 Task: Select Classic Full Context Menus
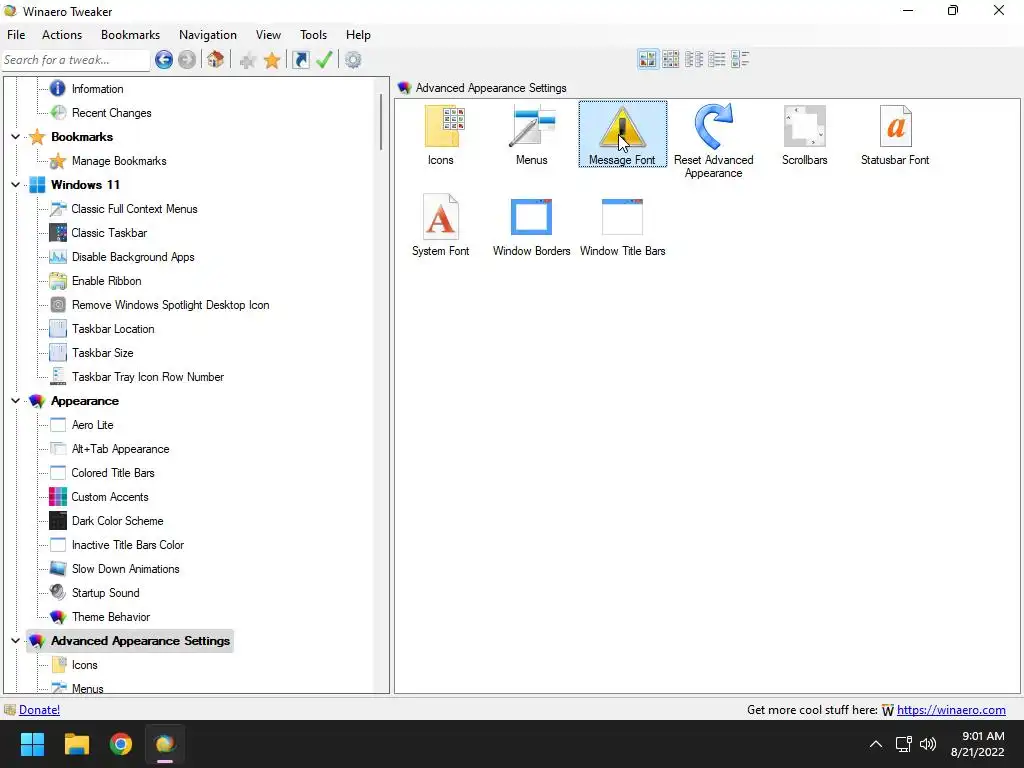pos(135,209)
